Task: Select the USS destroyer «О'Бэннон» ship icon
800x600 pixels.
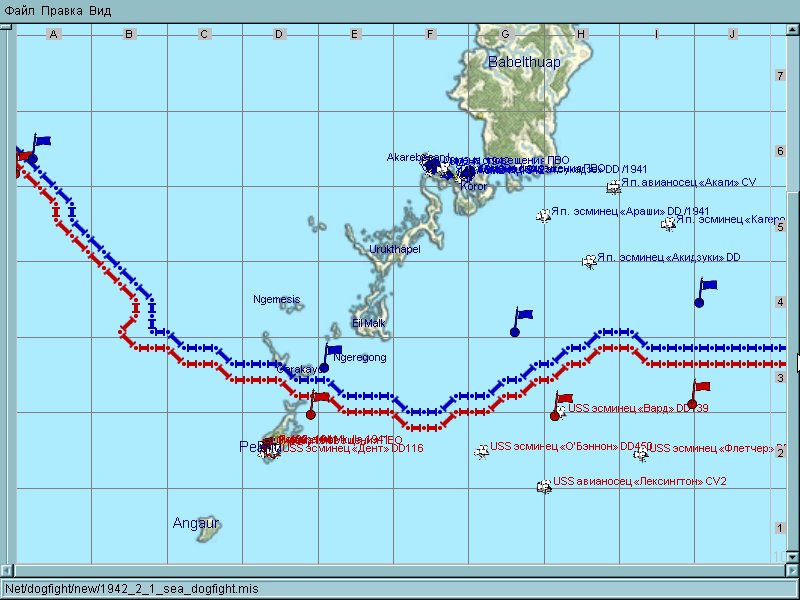Action: [482, 451]
